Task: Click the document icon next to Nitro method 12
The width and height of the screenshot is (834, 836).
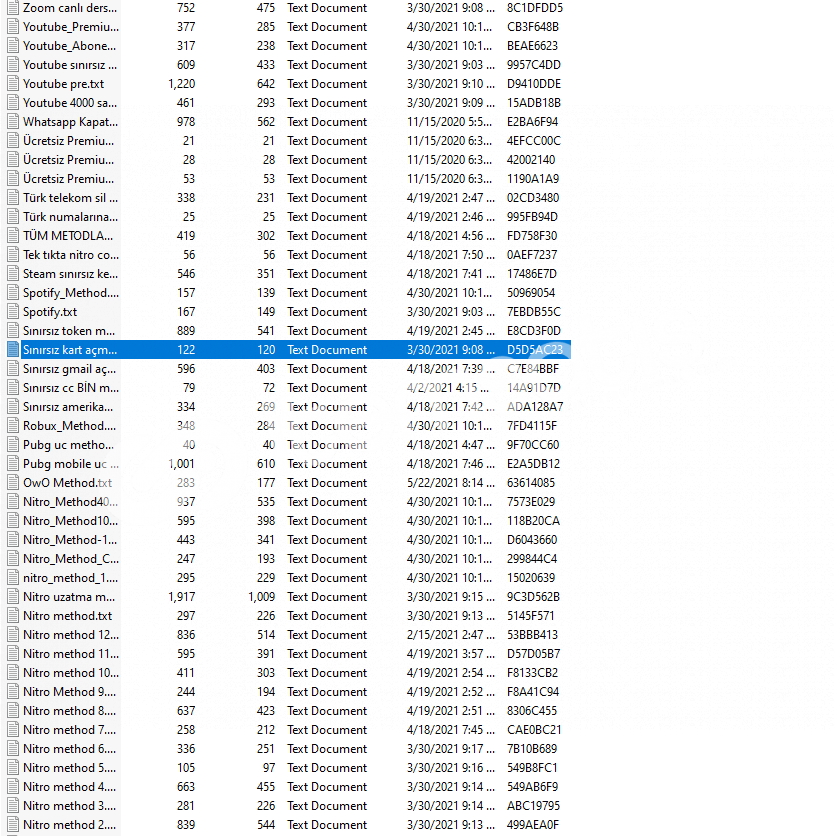Action: [x=13, y=634]
